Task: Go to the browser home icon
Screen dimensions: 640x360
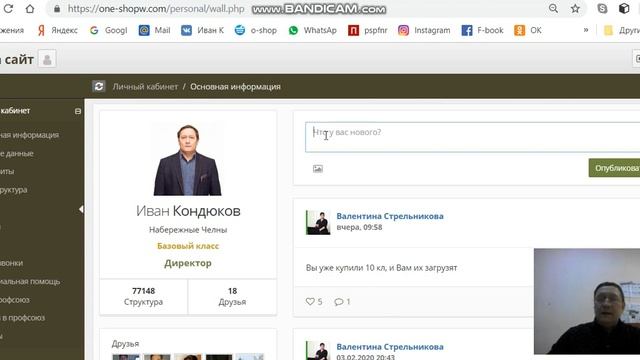Action: (30, 9)
